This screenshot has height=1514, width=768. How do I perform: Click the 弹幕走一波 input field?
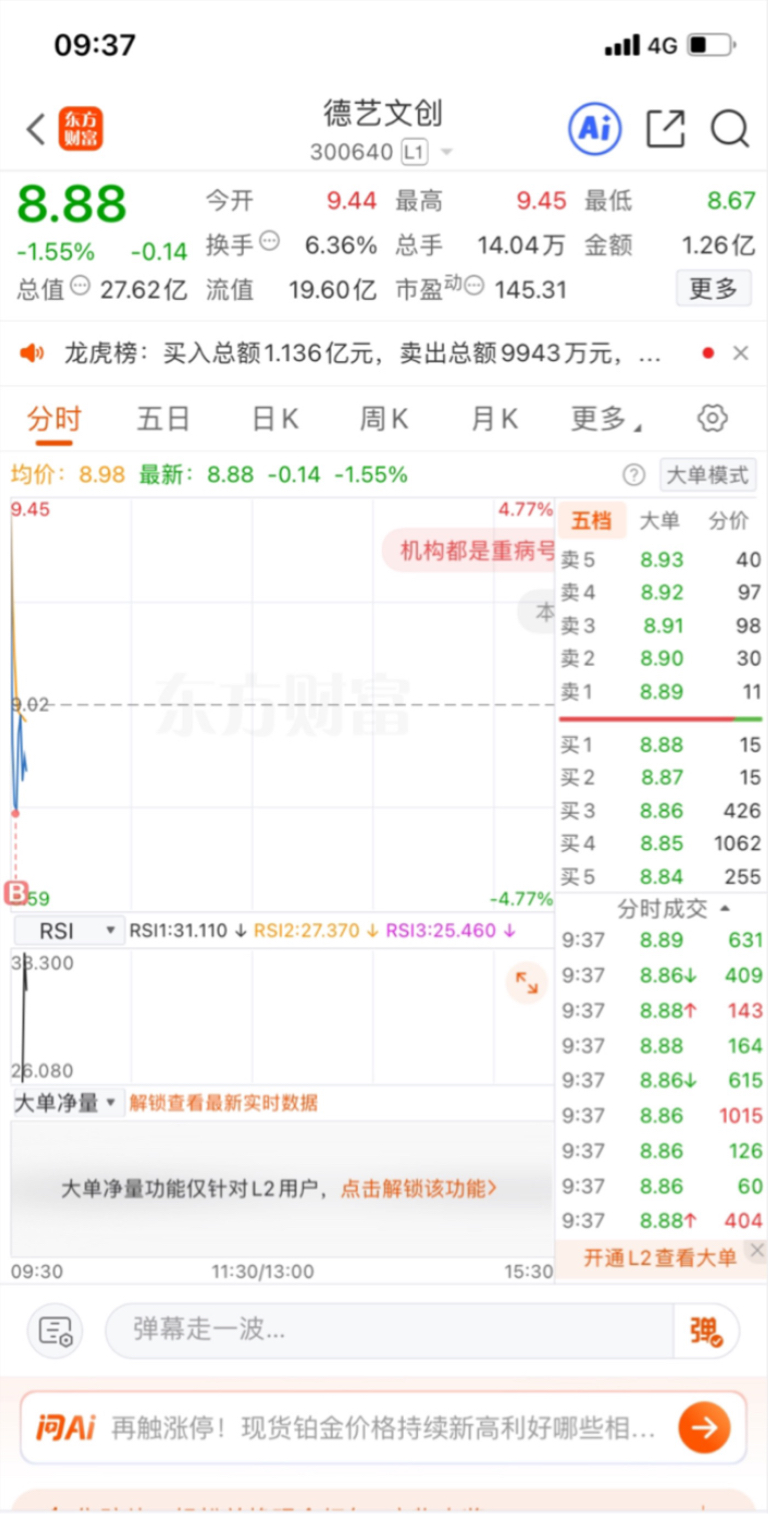tap(390, 1330)
